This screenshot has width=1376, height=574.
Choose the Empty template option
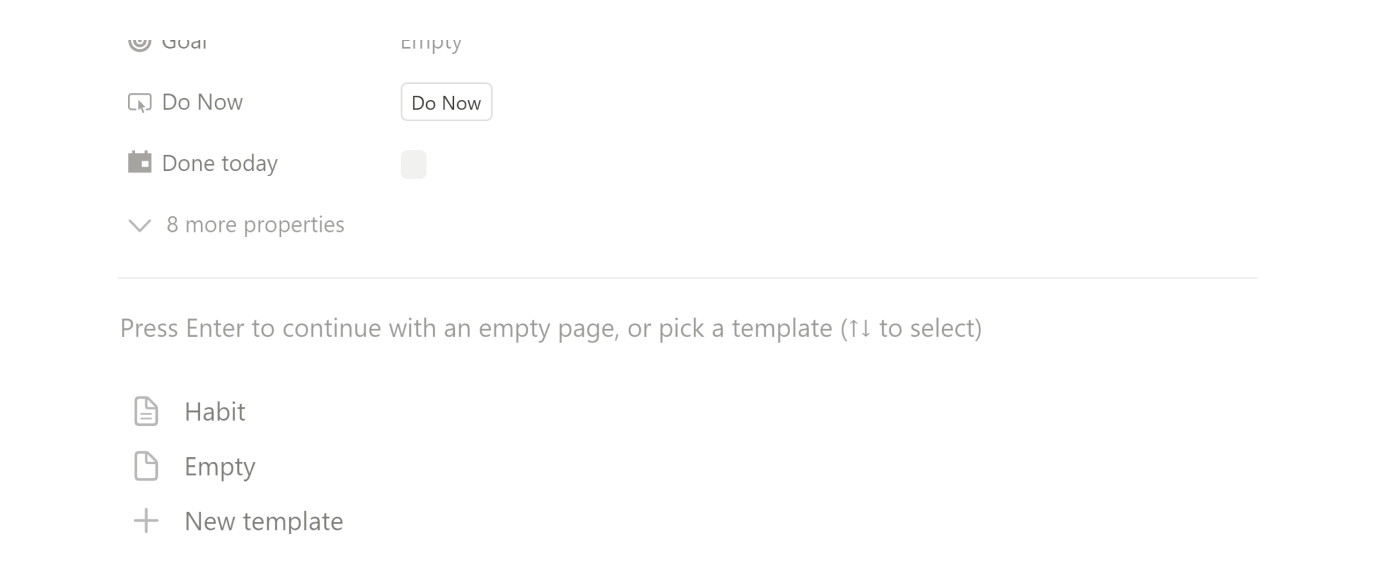pyautogui.click(x=220, y=467)
